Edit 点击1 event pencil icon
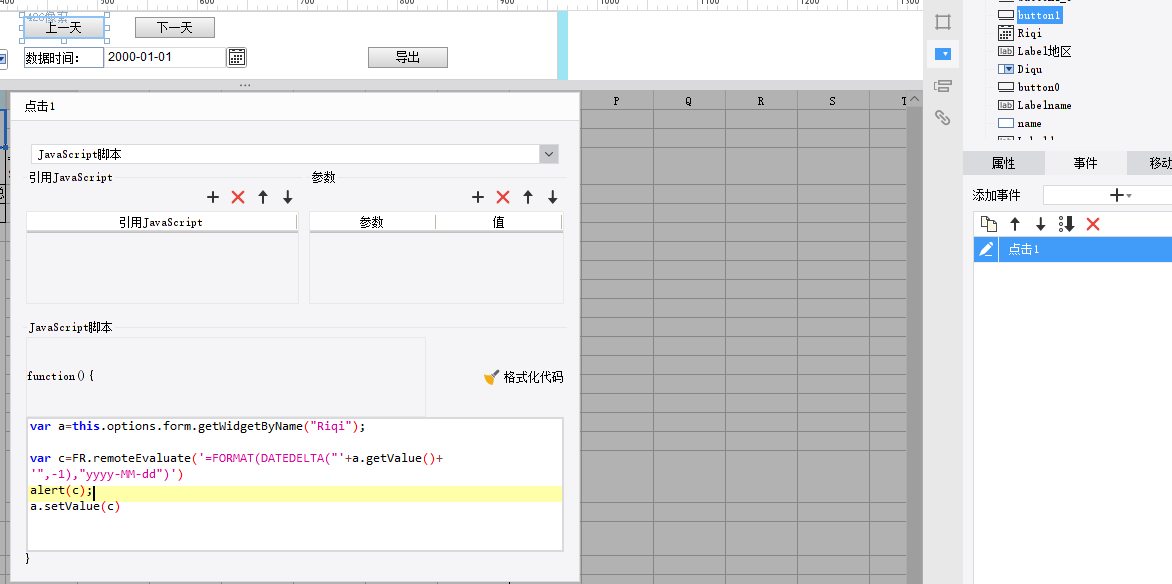Screen dimensions: 1172x584 [986, 249]
